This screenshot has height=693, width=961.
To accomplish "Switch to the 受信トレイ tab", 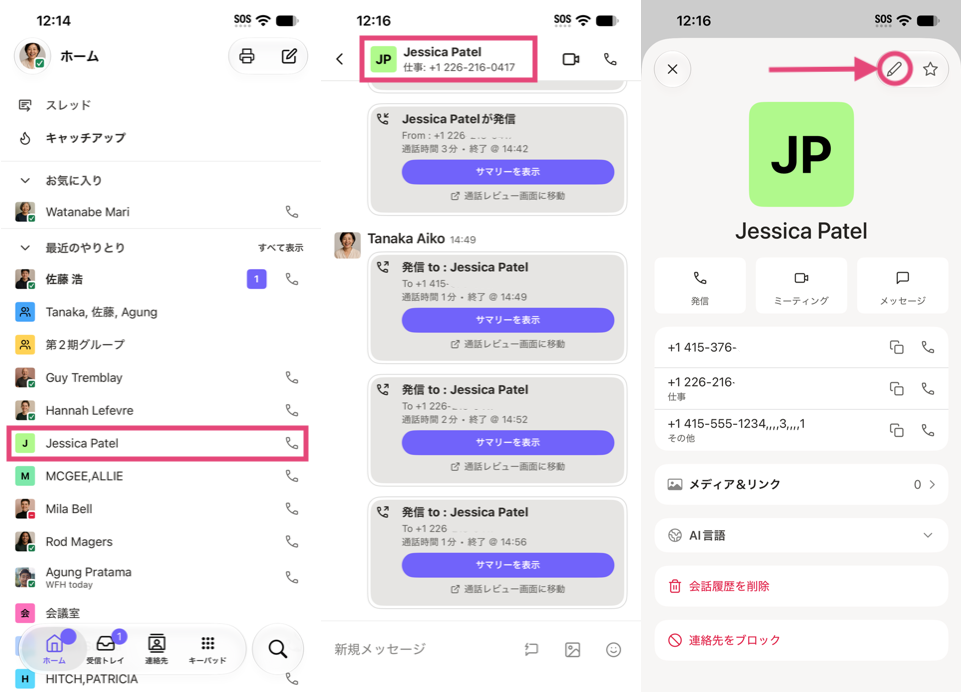I will 105,649.
